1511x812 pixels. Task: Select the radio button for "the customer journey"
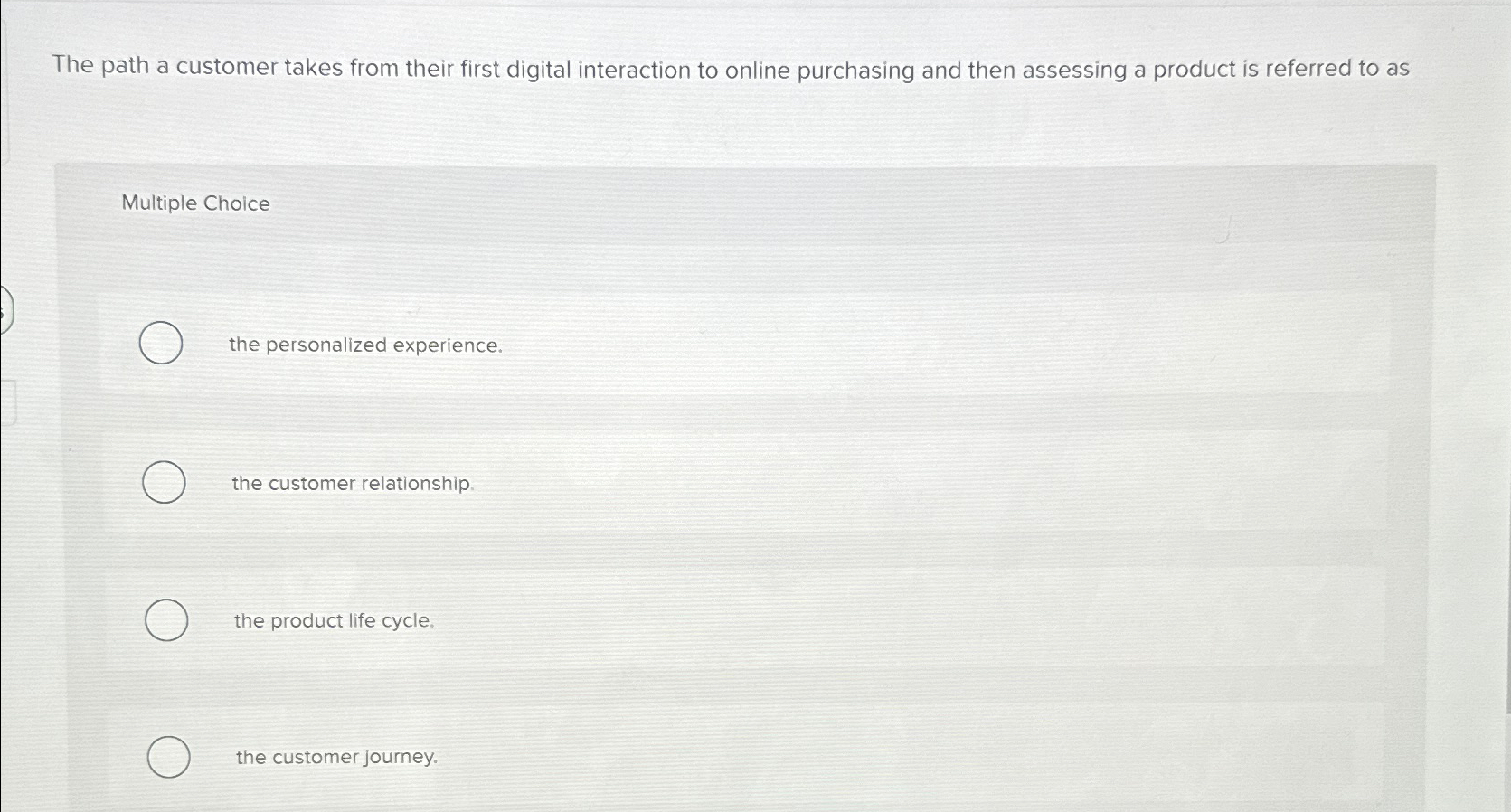pos(168,758)
